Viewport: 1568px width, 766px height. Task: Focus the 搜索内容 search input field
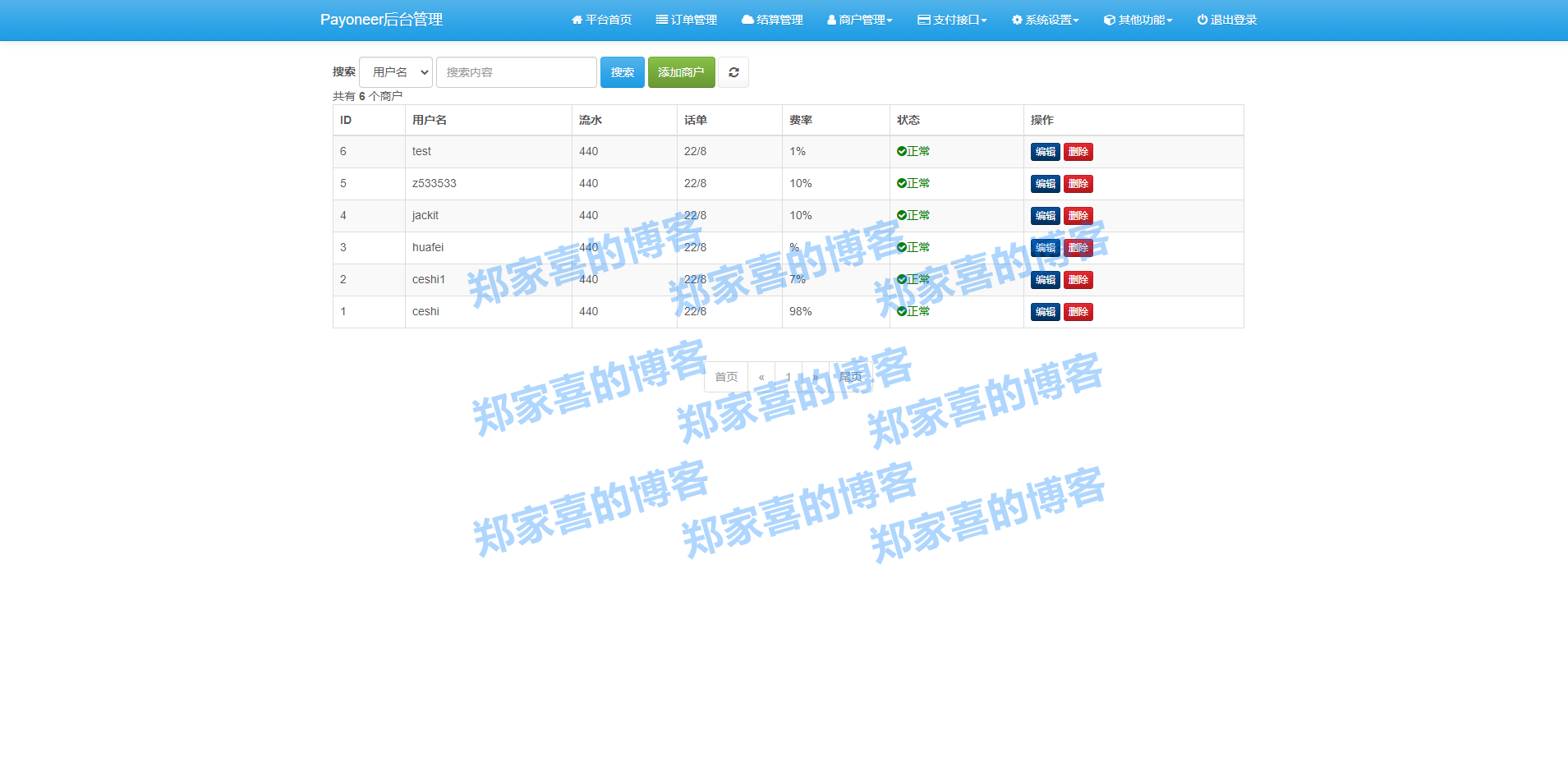pos(517,72)
